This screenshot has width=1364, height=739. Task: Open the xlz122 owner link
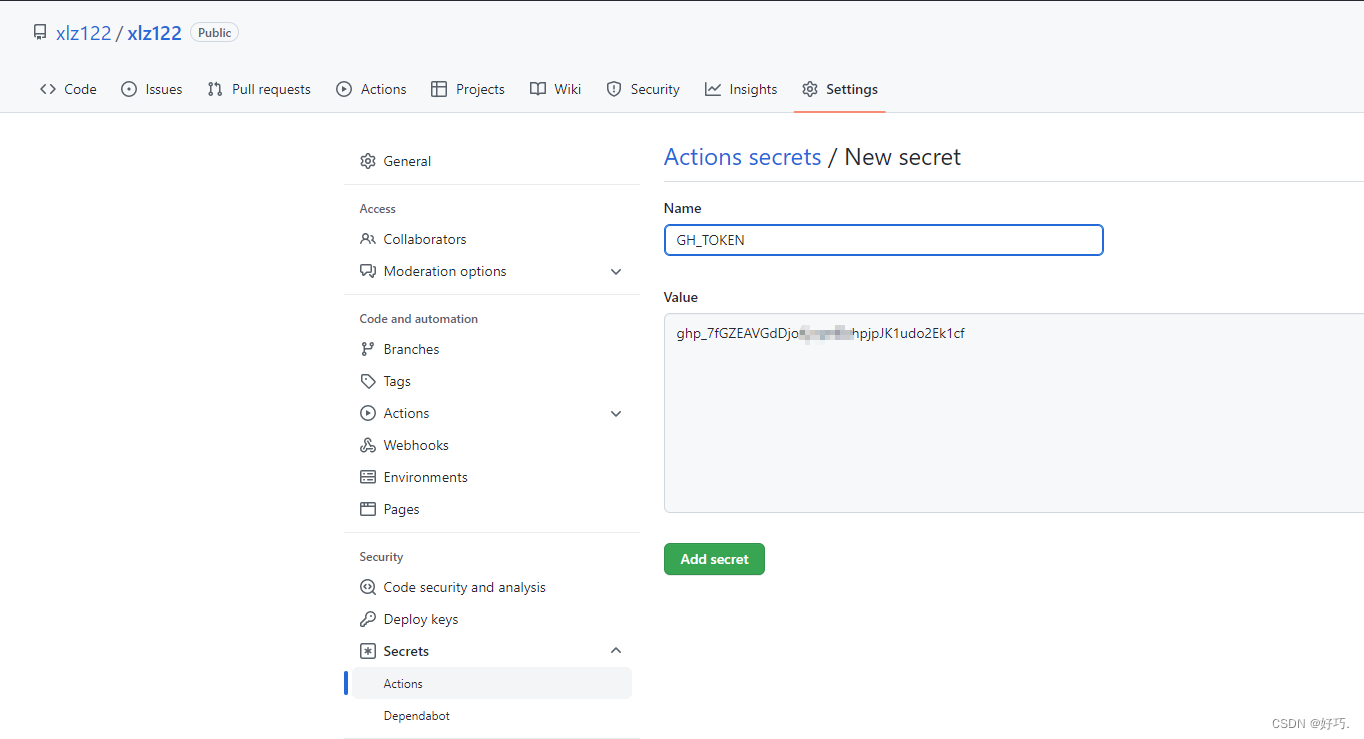click(x=83, y=33)
